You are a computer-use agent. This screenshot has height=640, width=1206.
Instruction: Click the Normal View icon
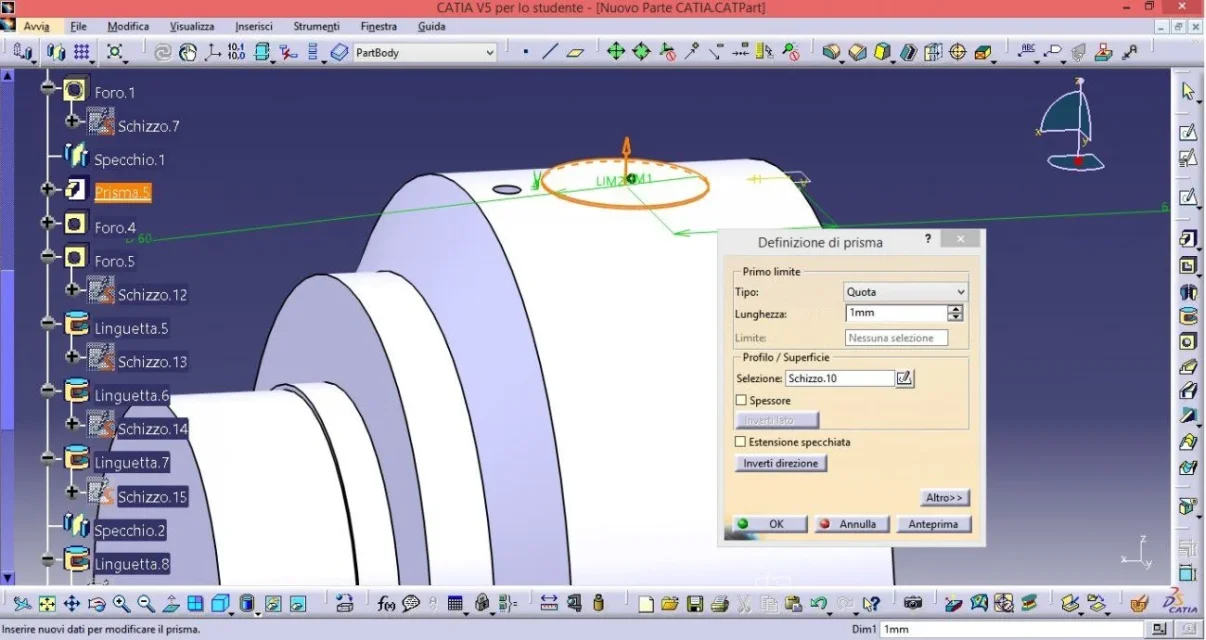pyautogui.click(x=171, y=604)
